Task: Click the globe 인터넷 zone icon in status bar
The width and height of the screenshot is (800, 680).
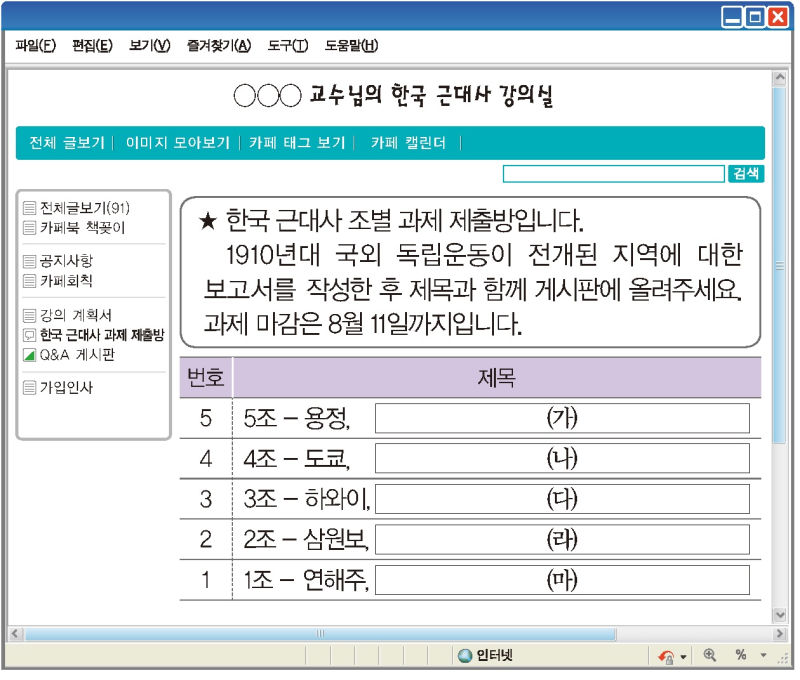Action: tap(465, 656)
